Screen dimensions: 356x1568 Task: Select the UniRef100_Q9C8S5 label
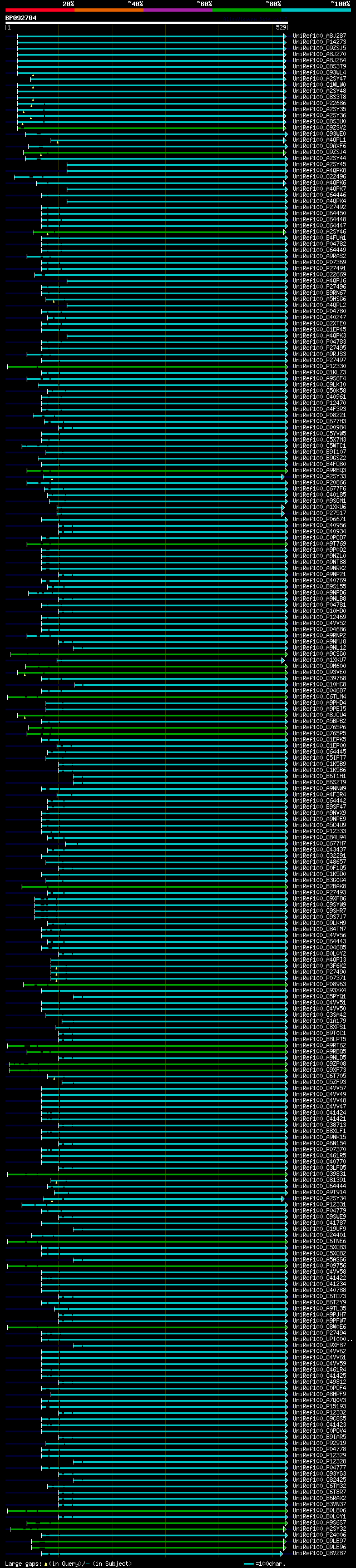tap(319, 1419)
